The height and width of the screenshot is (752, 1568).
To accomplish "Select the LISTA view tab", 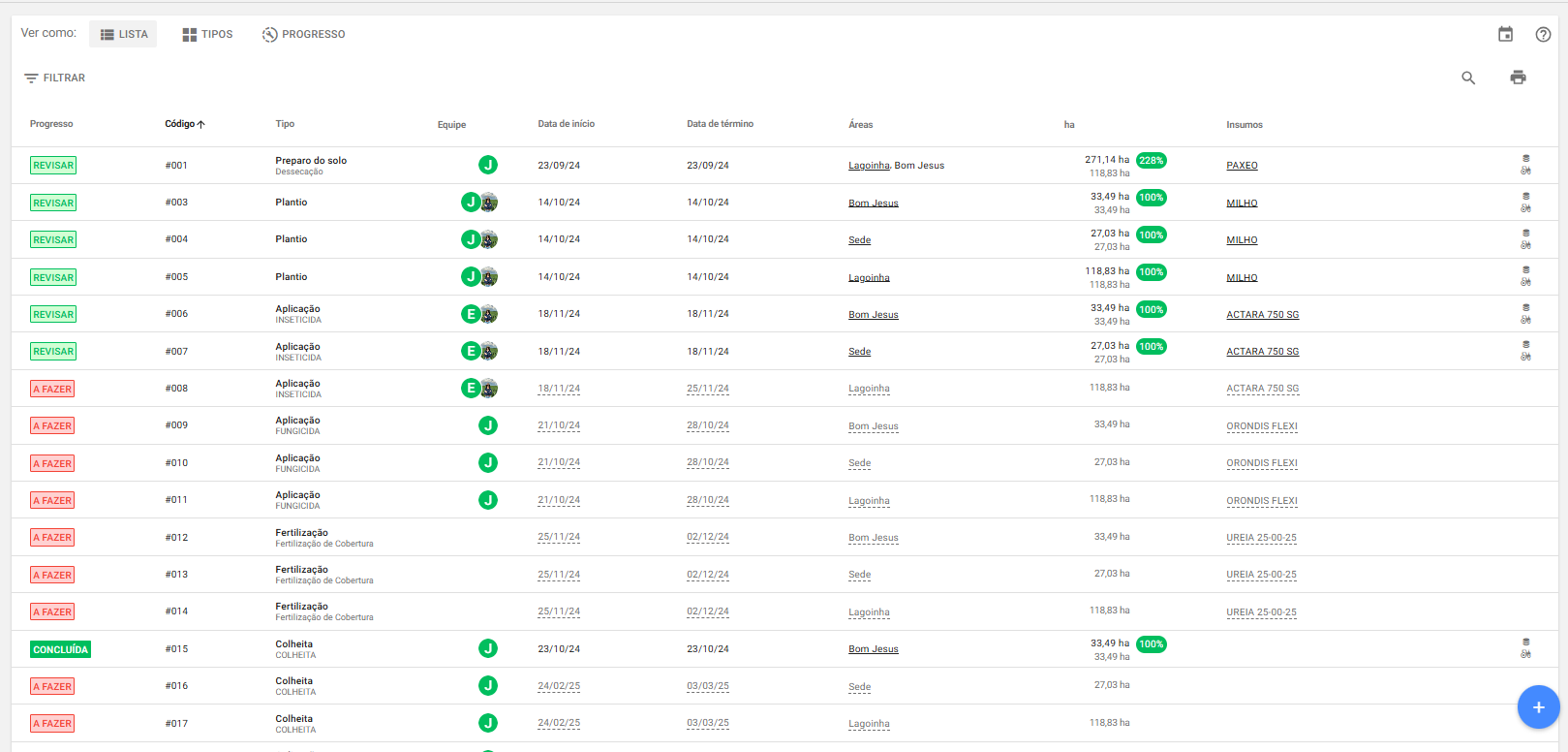I will (123, 34).
